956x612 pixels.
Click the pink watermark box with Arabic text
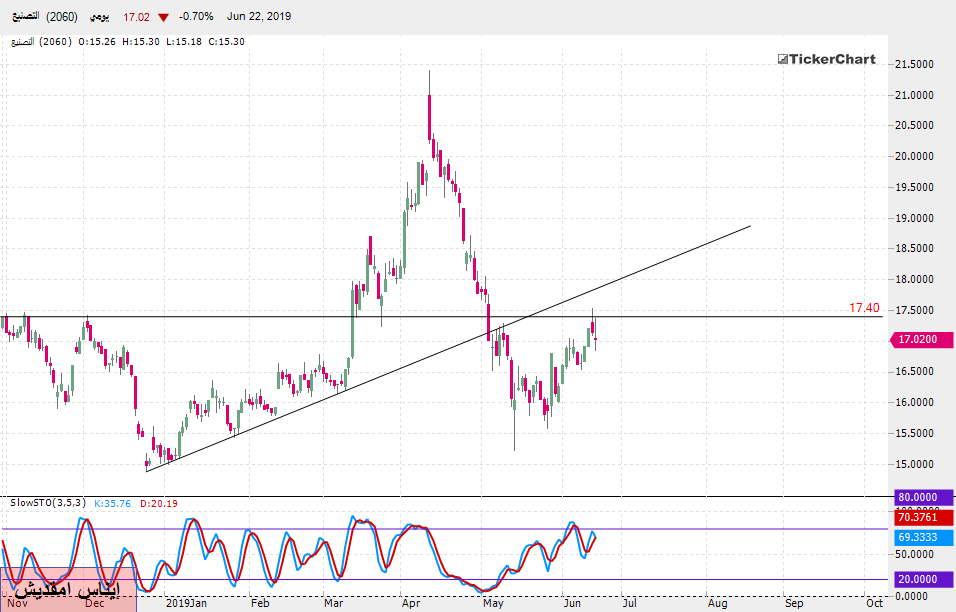[68, 588]
